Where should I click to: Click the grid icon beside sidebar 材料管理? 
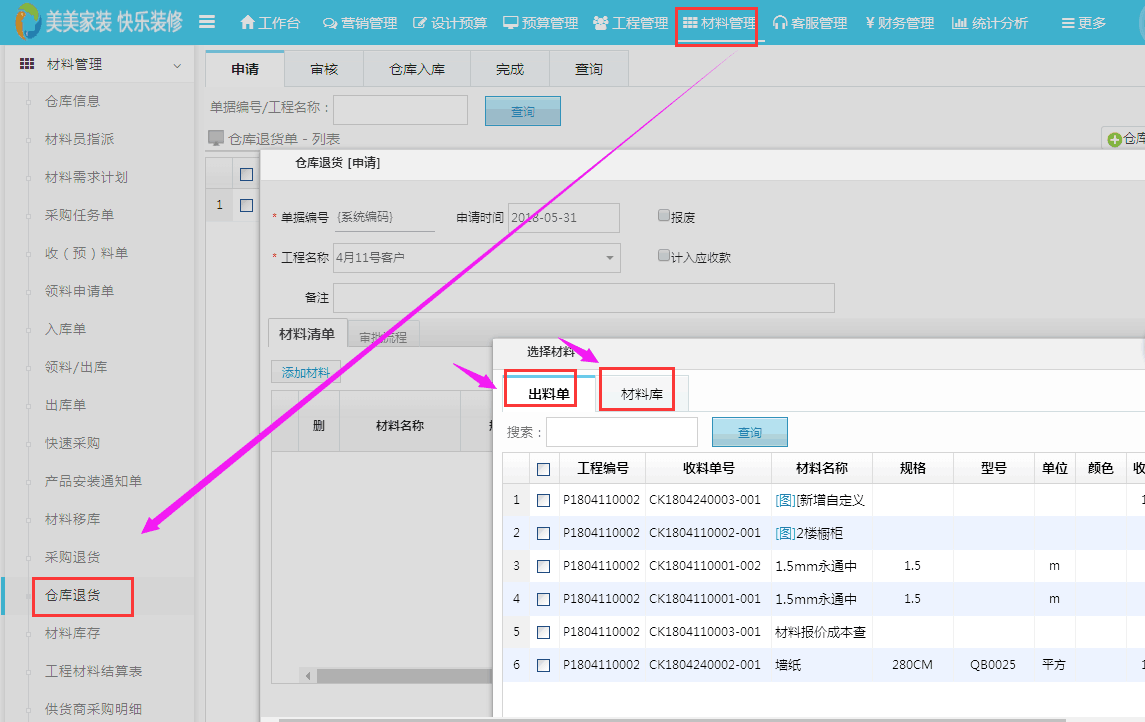tap(25, 63)
